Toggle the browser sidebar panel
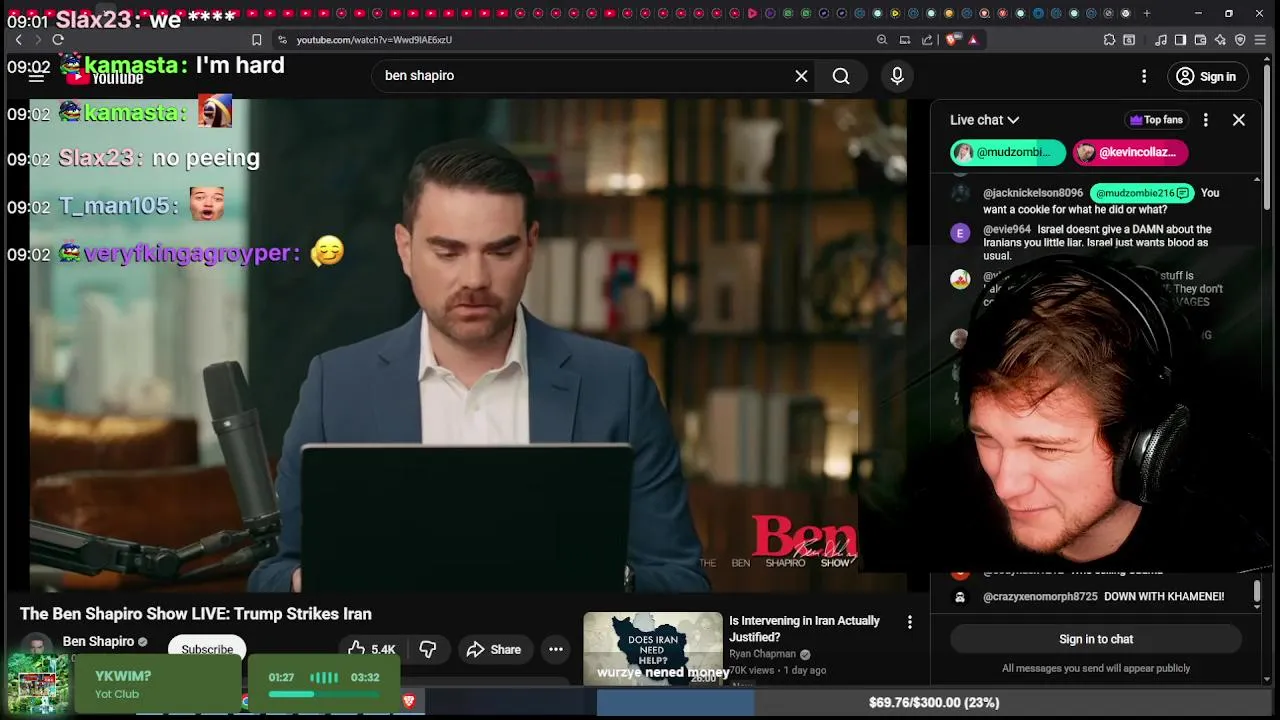This screenshot has height=720, width=1280. [x=1180, y=40]
